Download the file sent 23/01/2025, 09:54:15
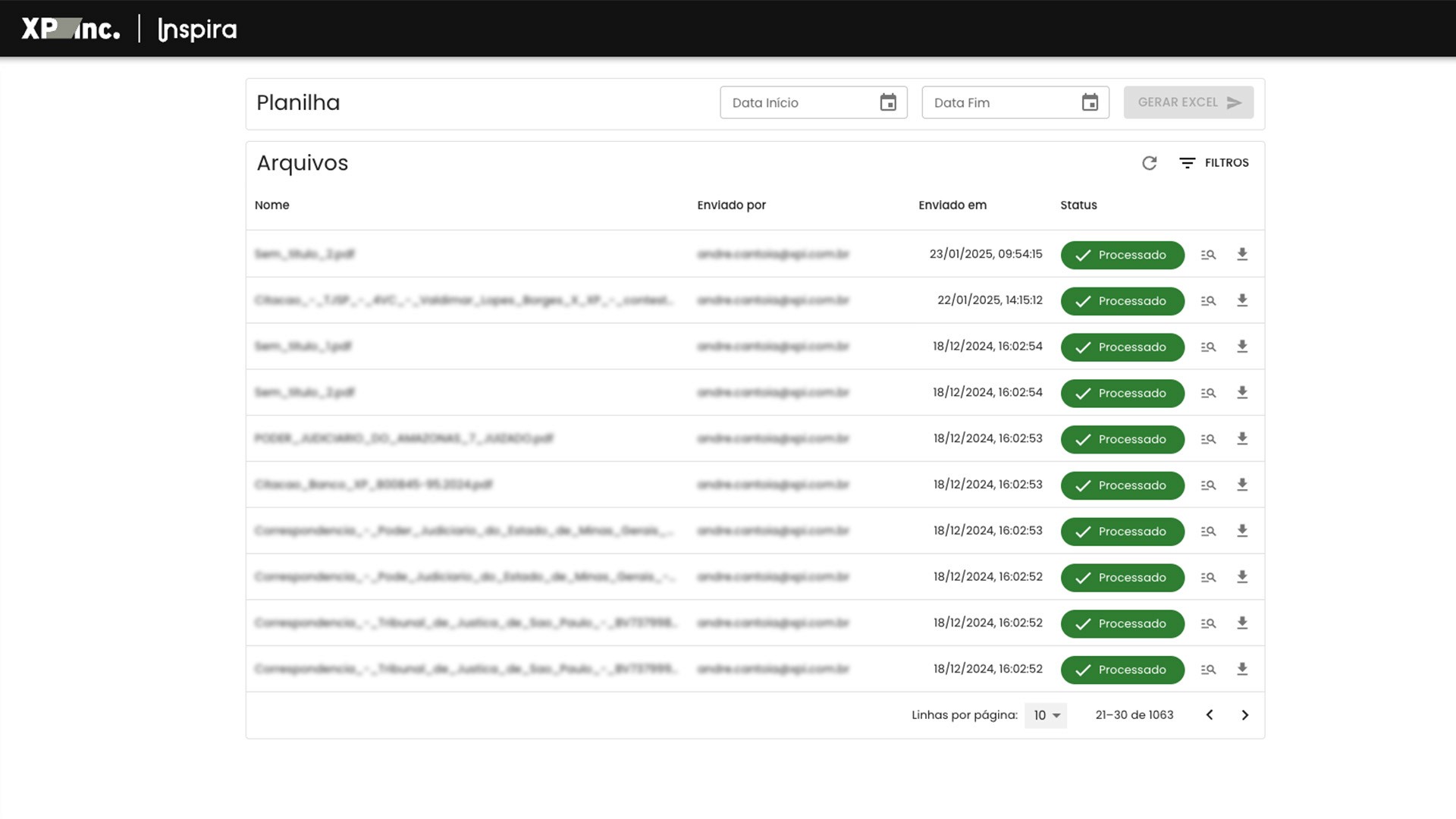Screen dimensions: 1456x819 point(1242,255)
